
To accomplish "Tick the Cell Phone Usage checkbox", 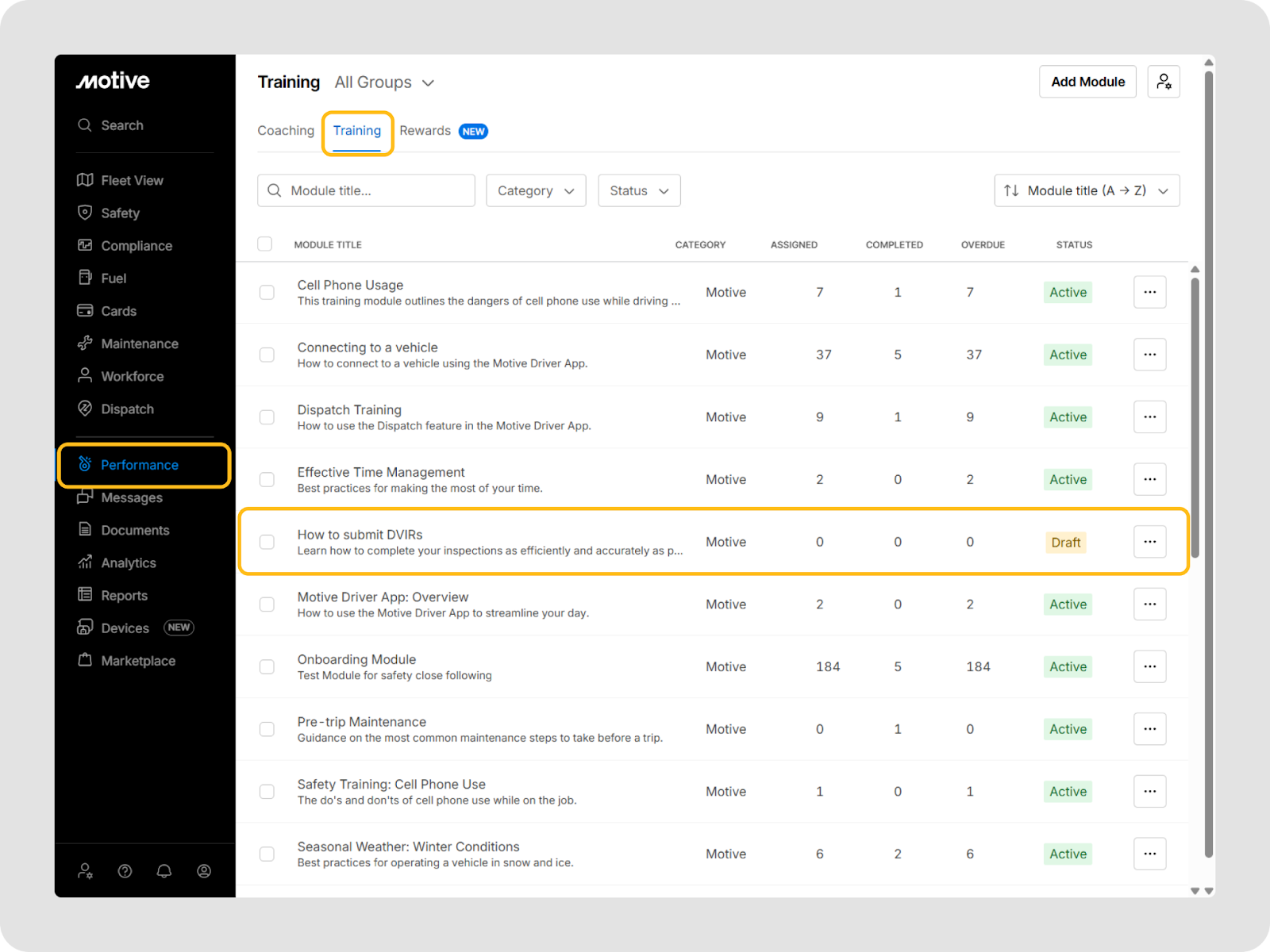I will tap(267, 293).
